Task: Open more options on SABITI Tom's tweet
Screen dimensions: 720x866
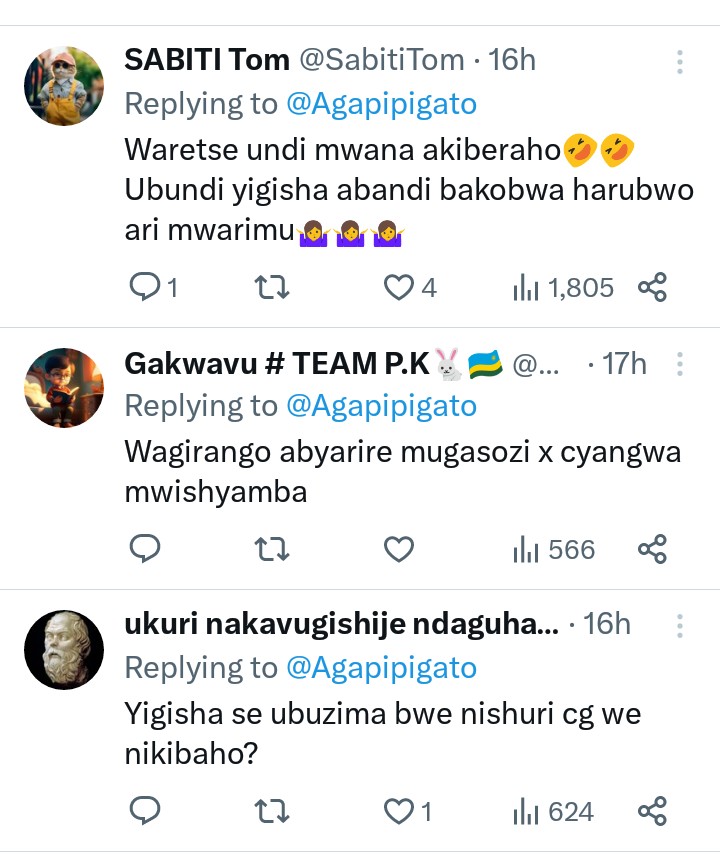Action: 680,62
